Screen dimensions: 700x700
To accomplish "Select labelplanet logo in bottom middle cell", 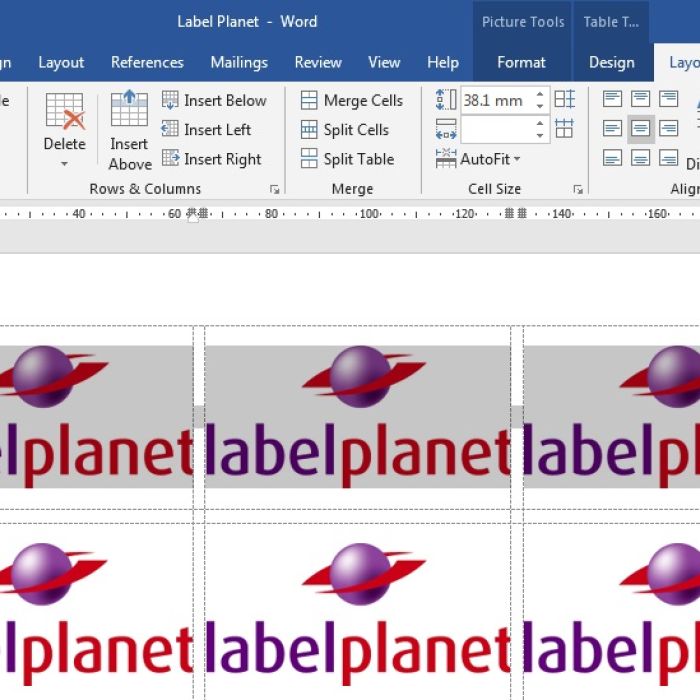I will 358,615.
